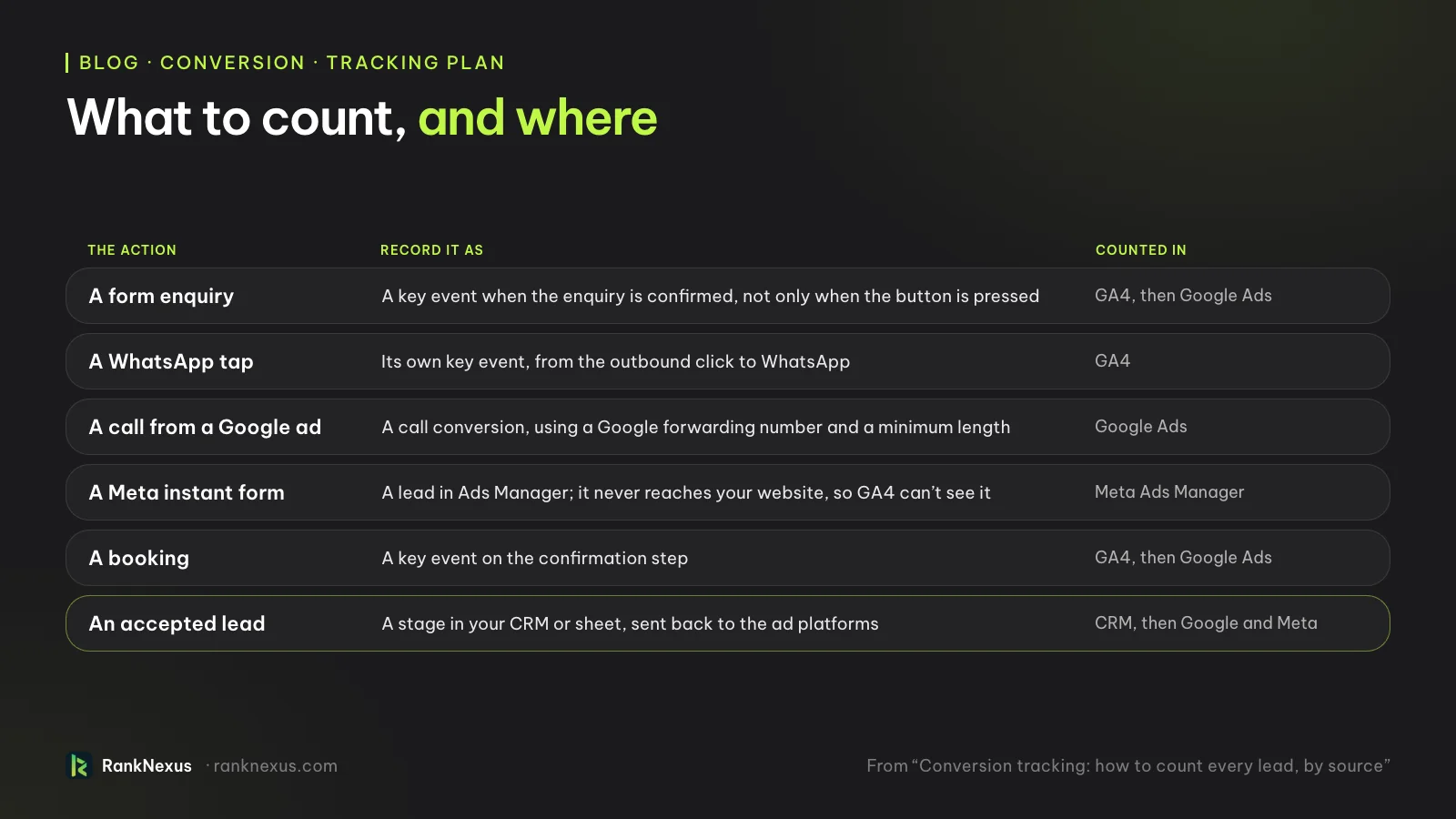This screenshot has height=819, width=1456.
Task: Open the ranknexus.com link
Action: pos(275,766)
